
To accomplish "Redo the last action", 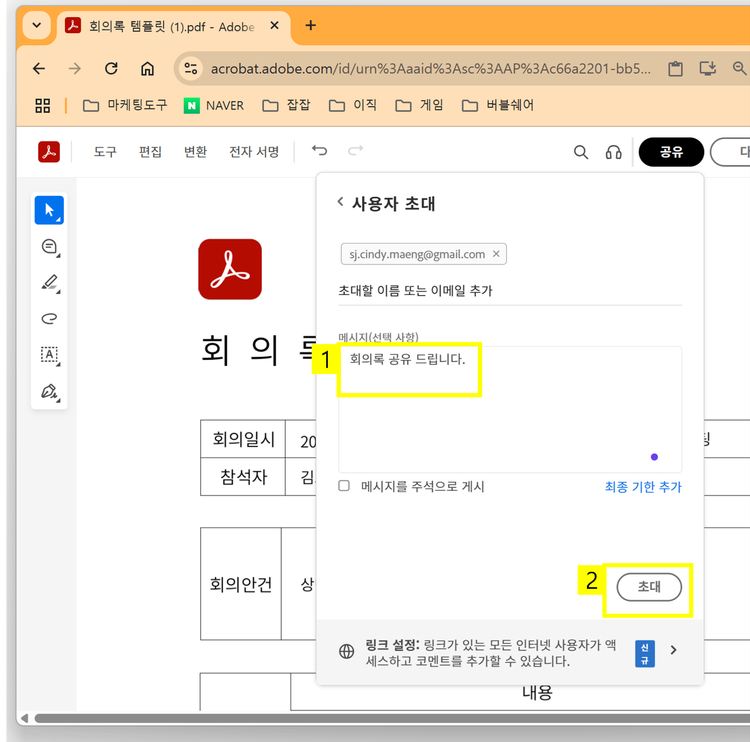I will point(355,151).
